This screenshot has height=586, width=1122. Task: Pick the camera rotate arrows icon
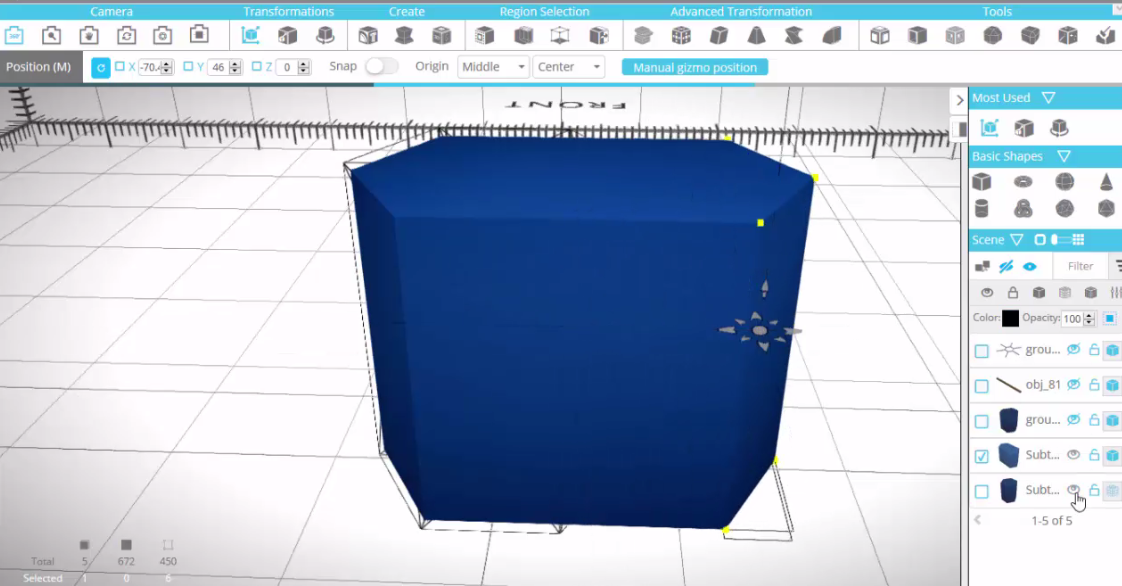click(x=126, y=35)
